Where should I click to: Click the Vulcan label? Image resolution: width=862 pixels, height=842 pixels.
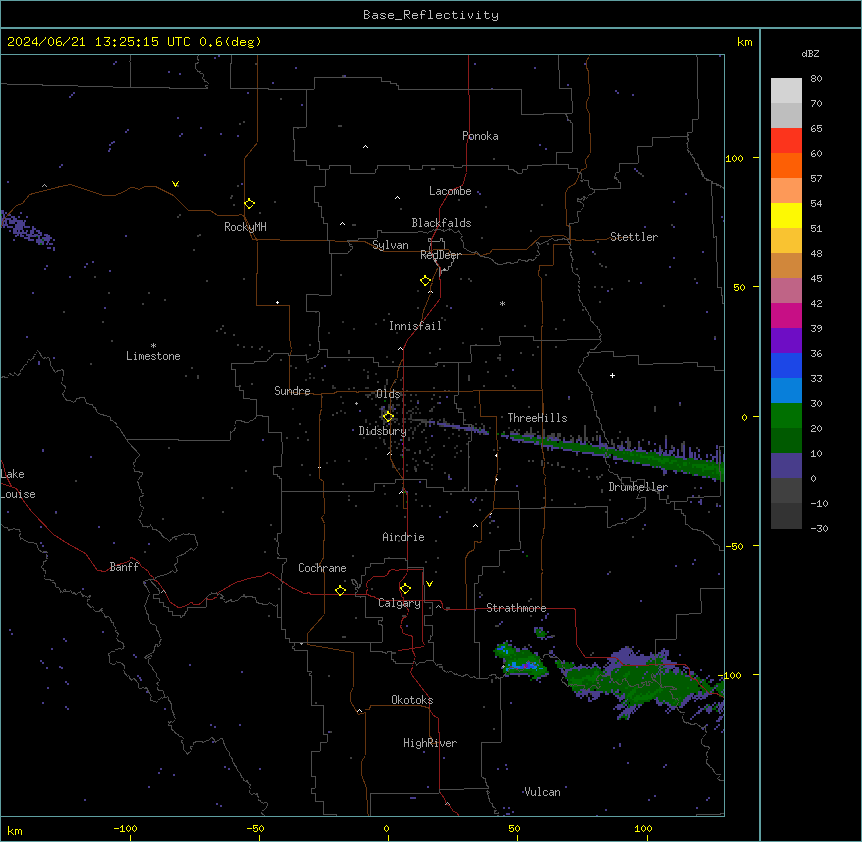click(542, 792)
